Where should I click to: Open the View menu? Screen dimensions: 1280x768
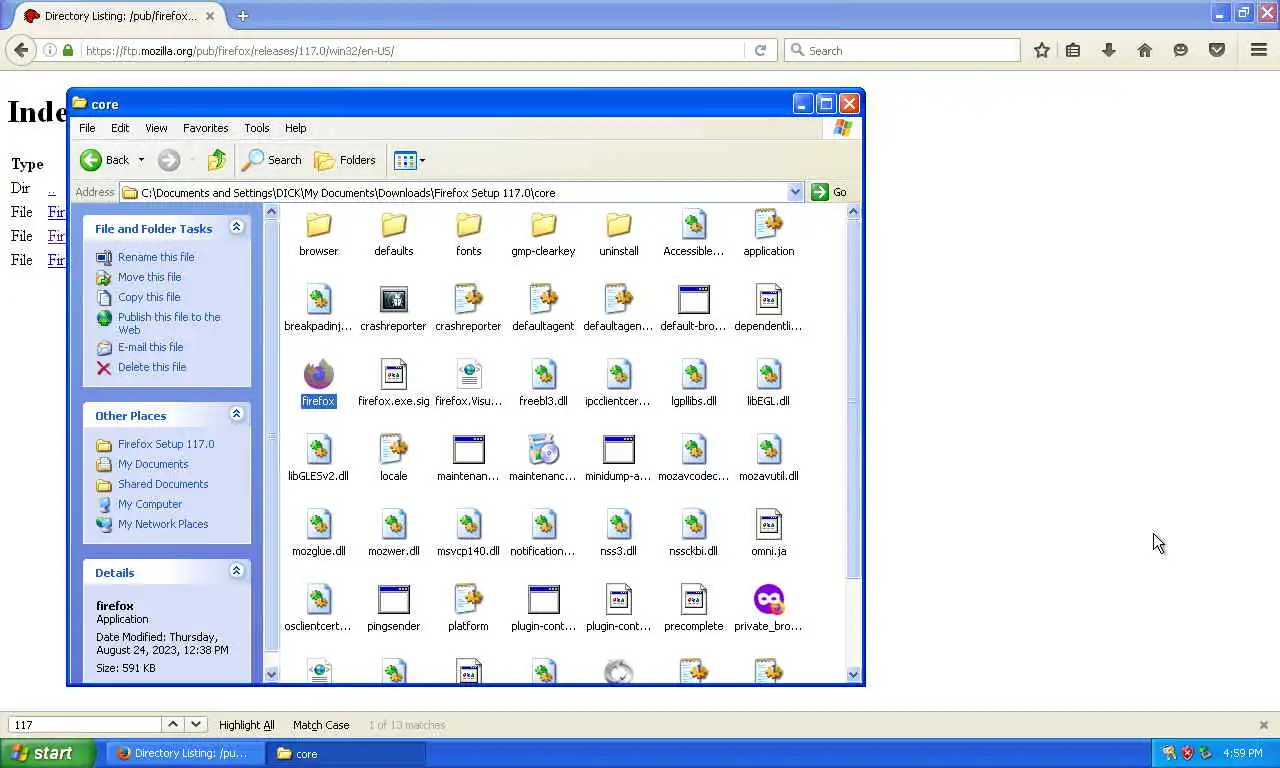156,128
